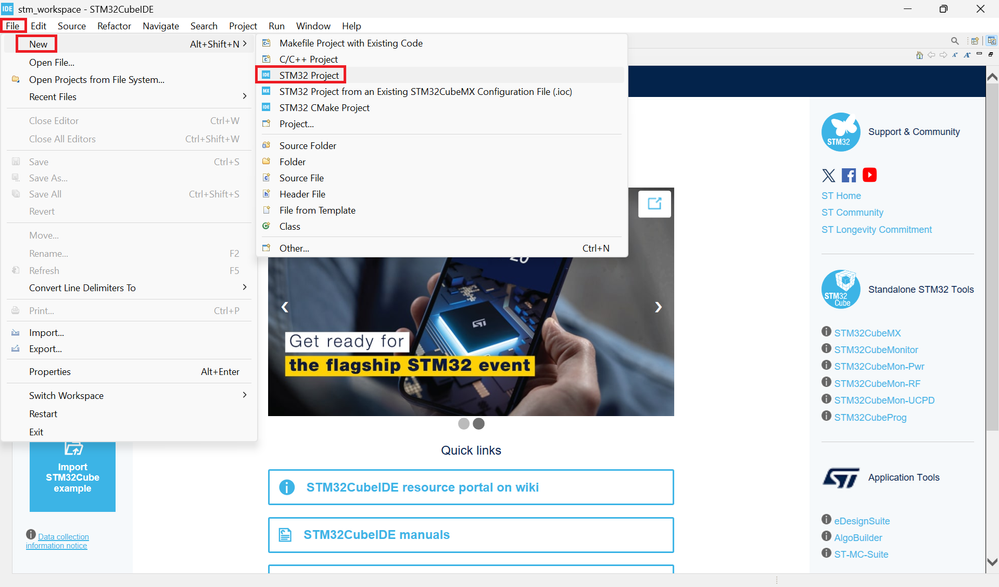
Task: Click the info icon beside STM32CubeMX
Action: [826, 331]
